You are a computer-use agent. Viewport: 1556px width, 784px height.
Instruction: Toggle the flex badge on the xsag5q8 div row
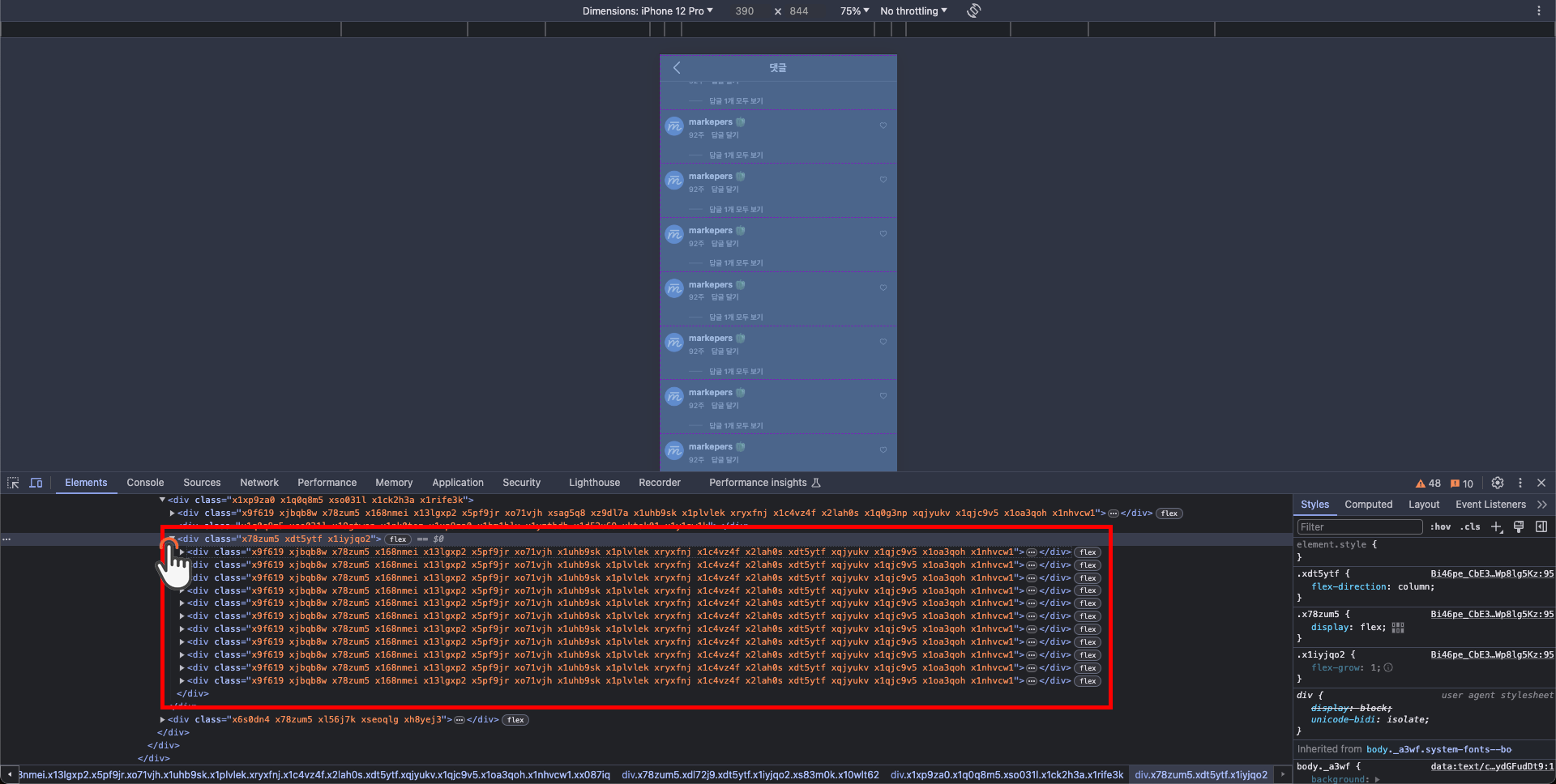[1169, 513]
